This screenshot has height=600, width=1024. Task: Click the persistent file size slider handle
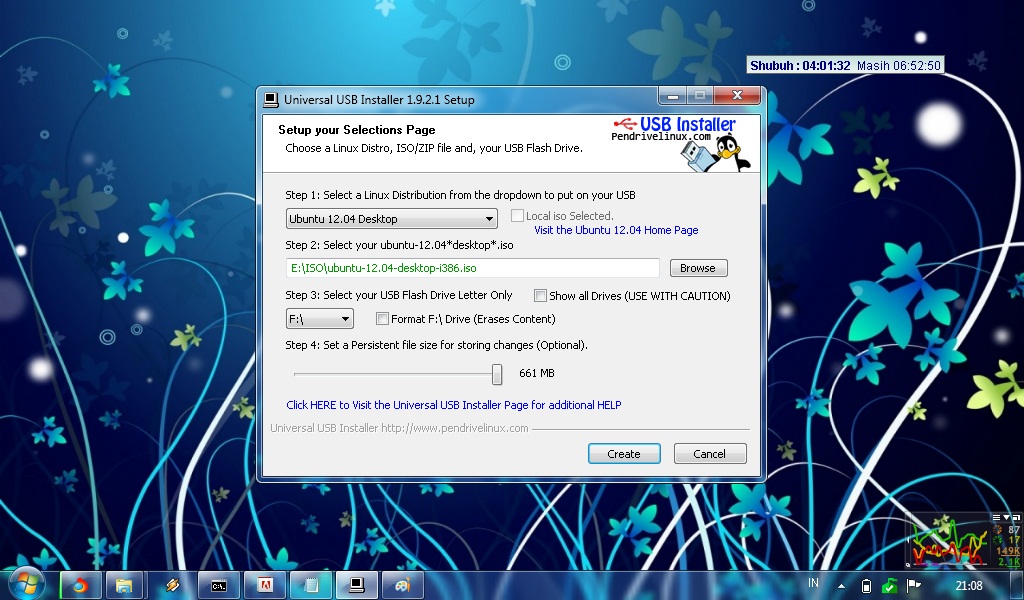(497, 374)
